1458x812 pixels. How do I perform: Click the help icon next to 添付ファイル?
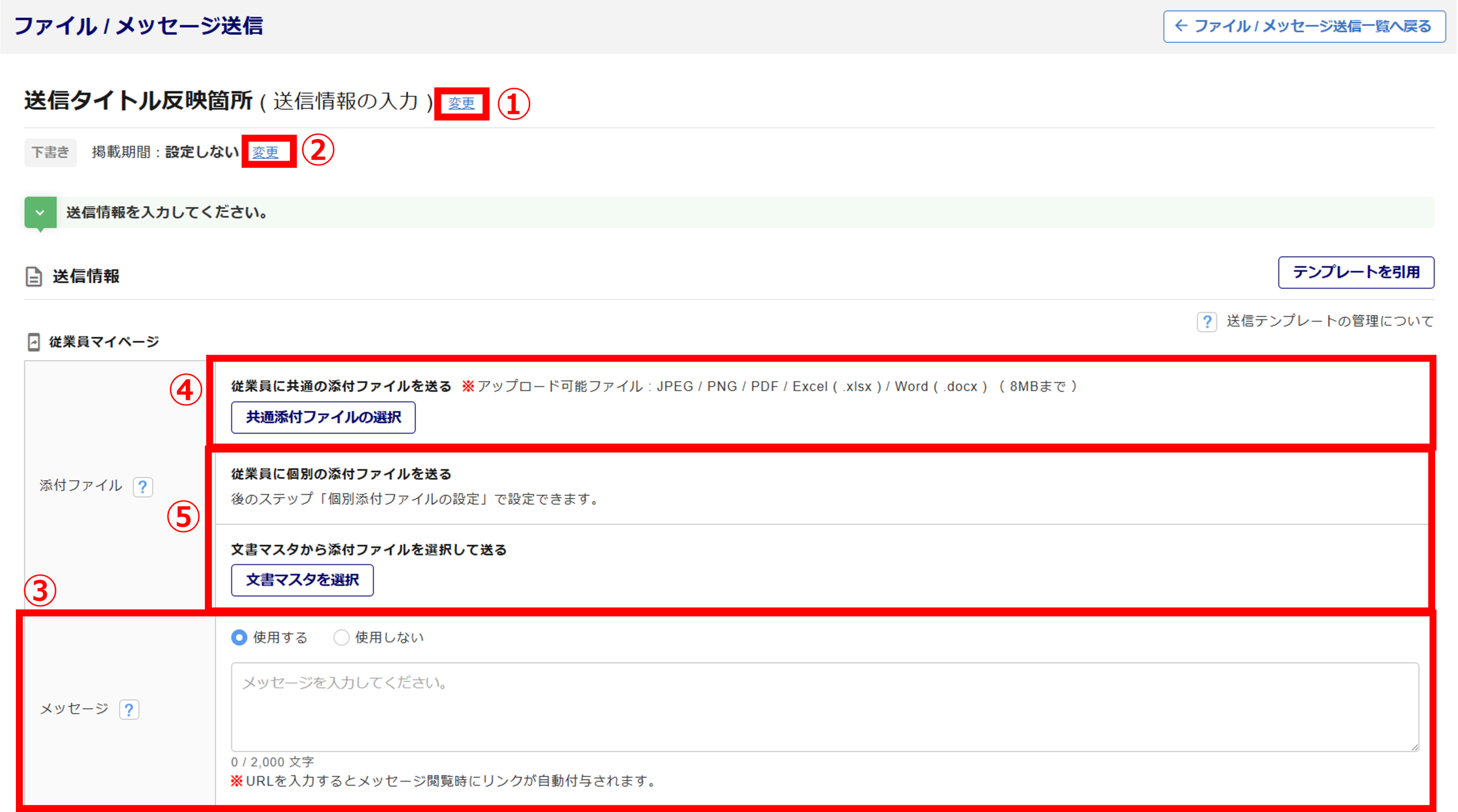click(x=142, y=487)
